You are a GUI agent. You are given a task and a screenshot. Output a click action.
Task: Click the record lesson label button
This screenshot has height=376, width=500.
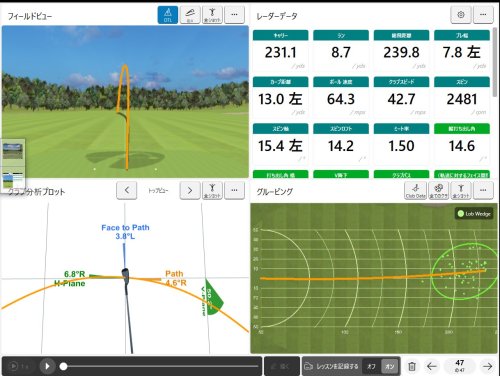pos(332,366)
